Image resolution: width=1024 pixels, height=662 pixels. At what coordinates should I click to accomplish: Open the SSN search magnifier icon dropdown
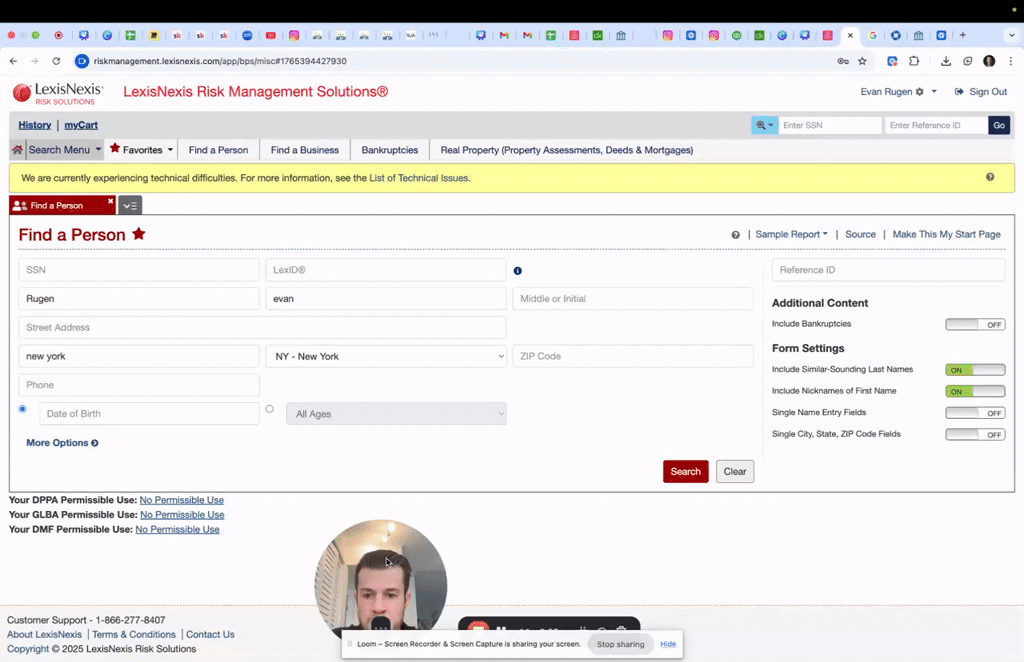coord(763,125)
